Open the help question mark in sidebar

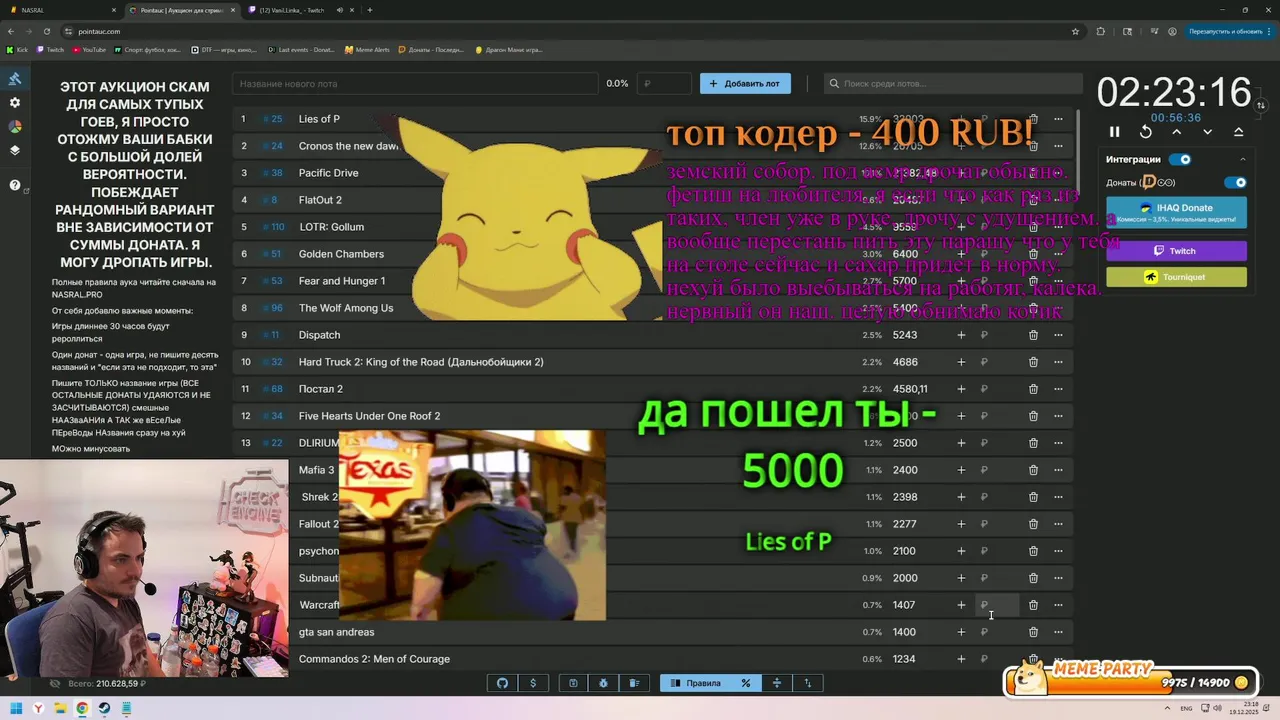15,185
